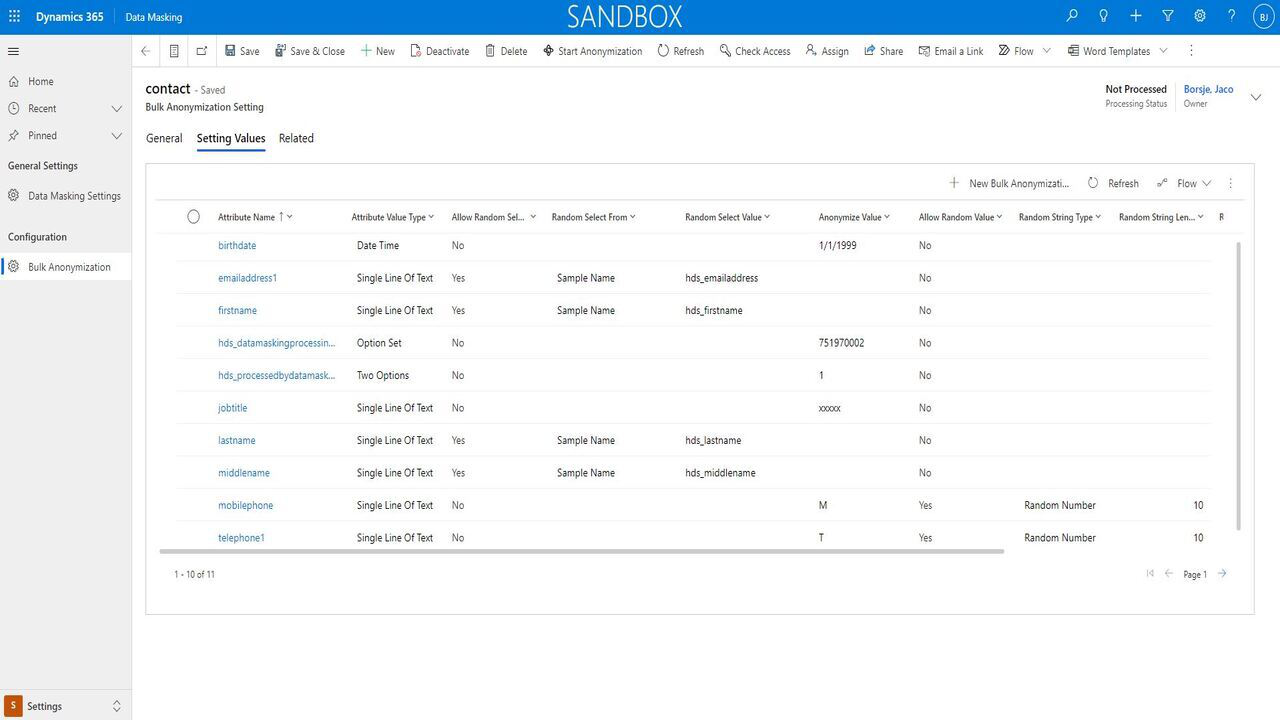Click the horizontal scrollbar under the grid

[x=580, y=551]
